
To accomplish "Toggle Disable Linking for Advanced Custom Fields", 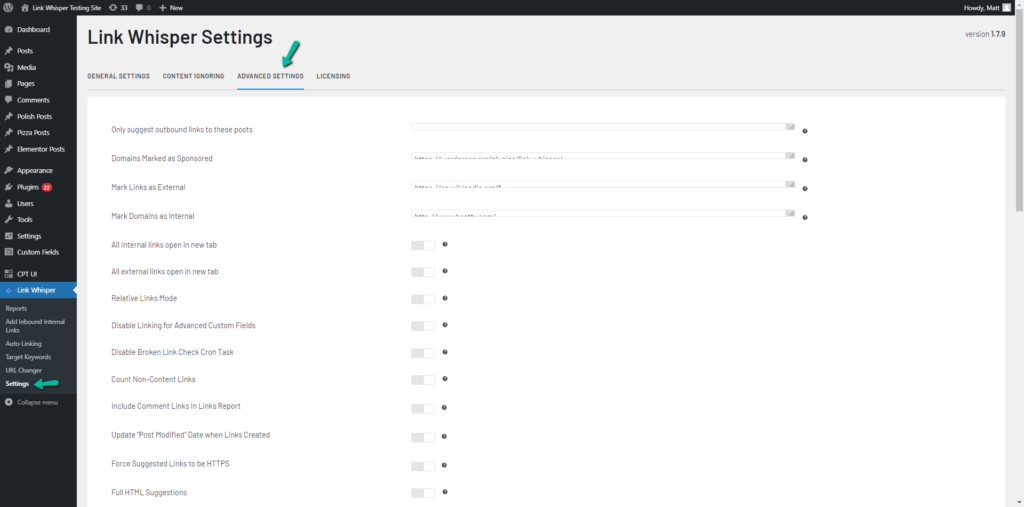I will pyautogui.click(x=423, y=325).
